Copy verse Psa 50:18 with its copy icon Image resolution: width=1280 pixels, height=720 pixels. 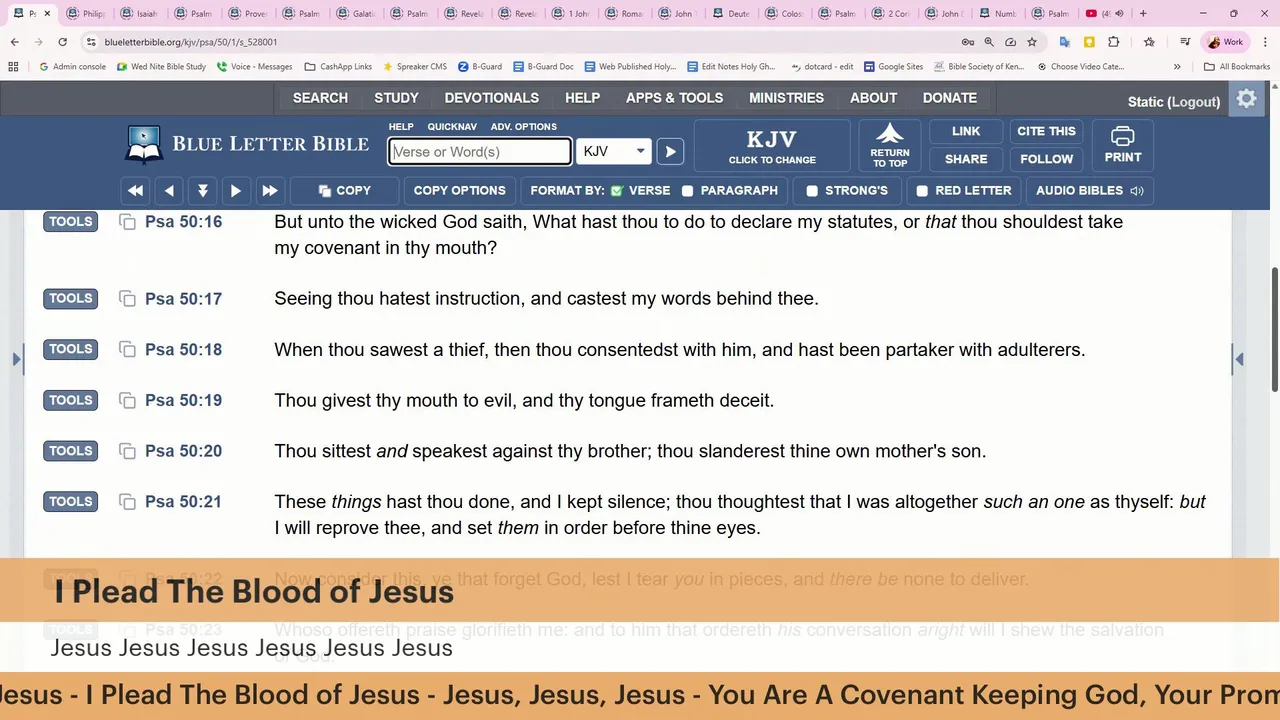tap(127, 350)
